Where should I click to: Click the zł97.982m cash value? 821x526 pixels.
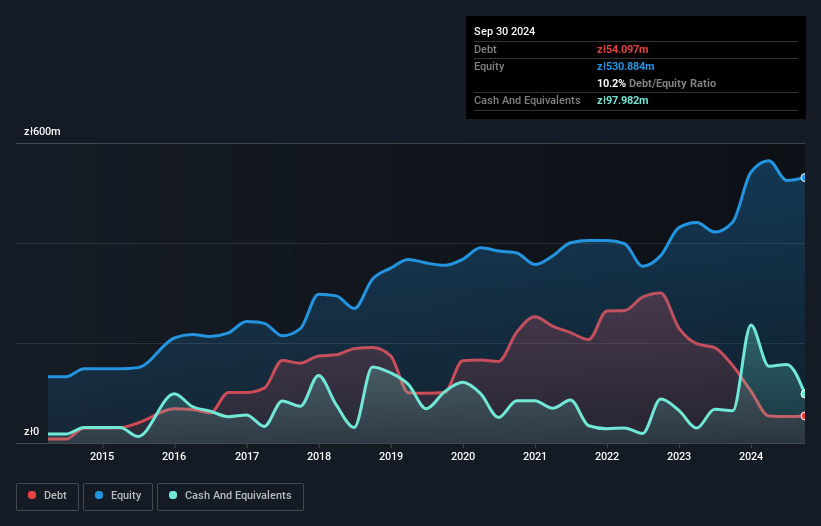(x=623, y=100)
